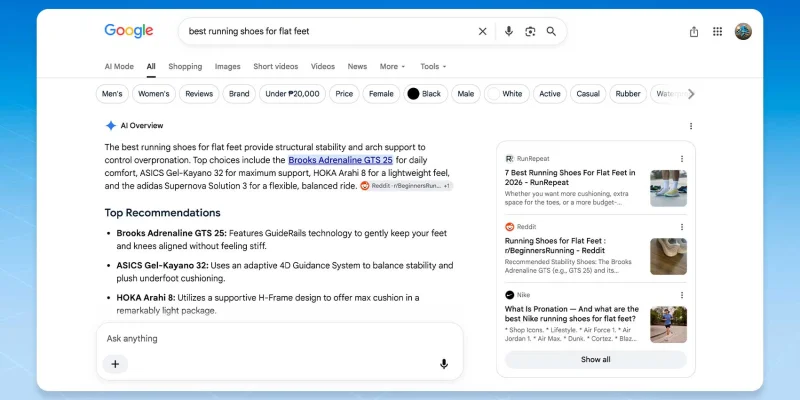Select the Black color filter

coord(426,94)
